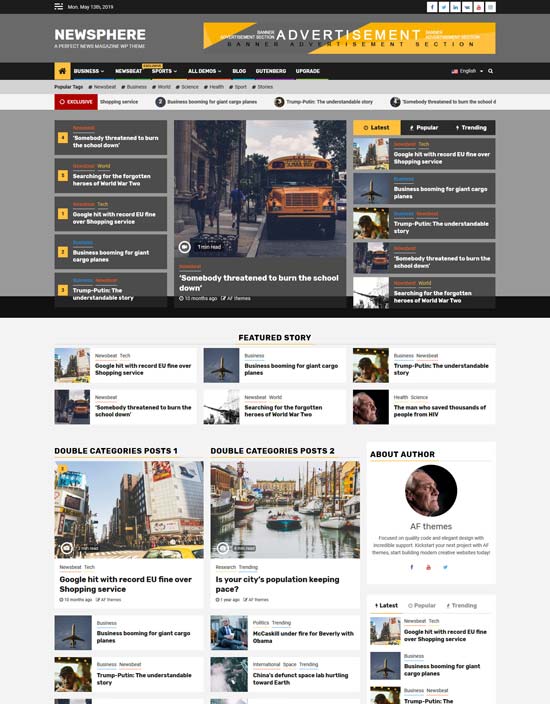Click the red Exclusive ticker label
550x704 pixels.
pos(76,102)
